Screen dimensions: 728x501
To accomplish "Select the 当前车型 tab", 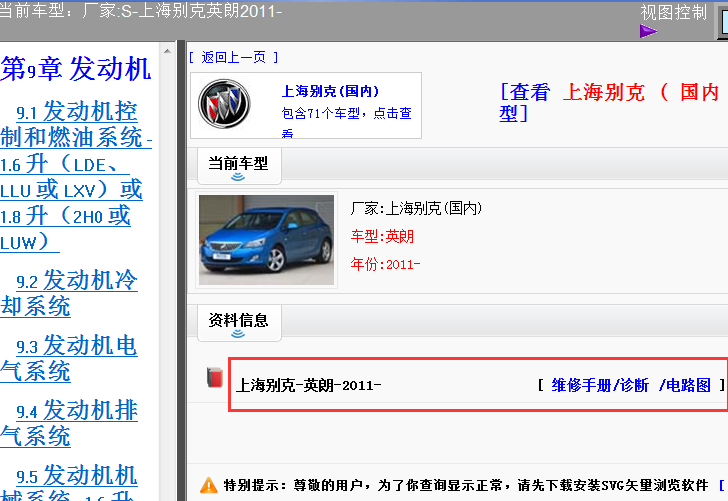I will coord(239,166).
